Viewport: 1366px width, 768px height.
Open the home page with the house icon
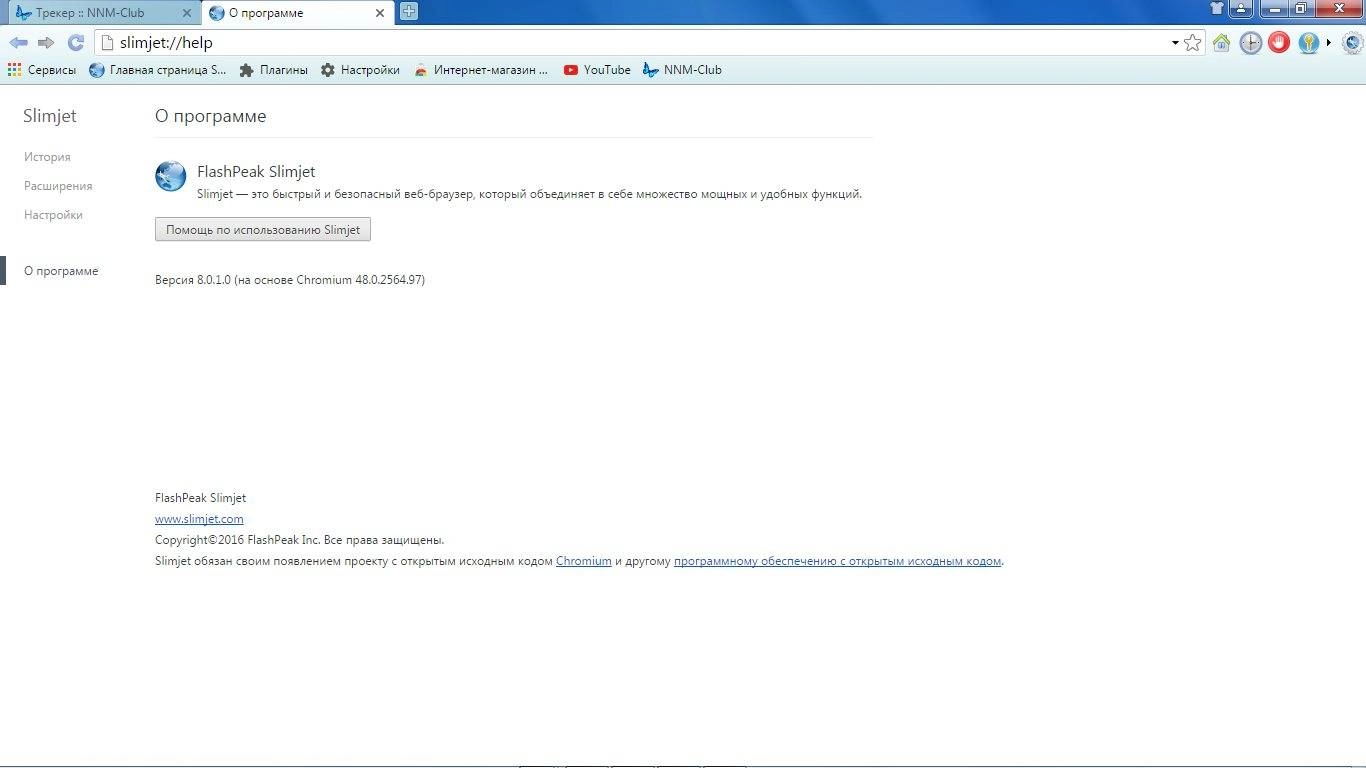point(1221,43)
